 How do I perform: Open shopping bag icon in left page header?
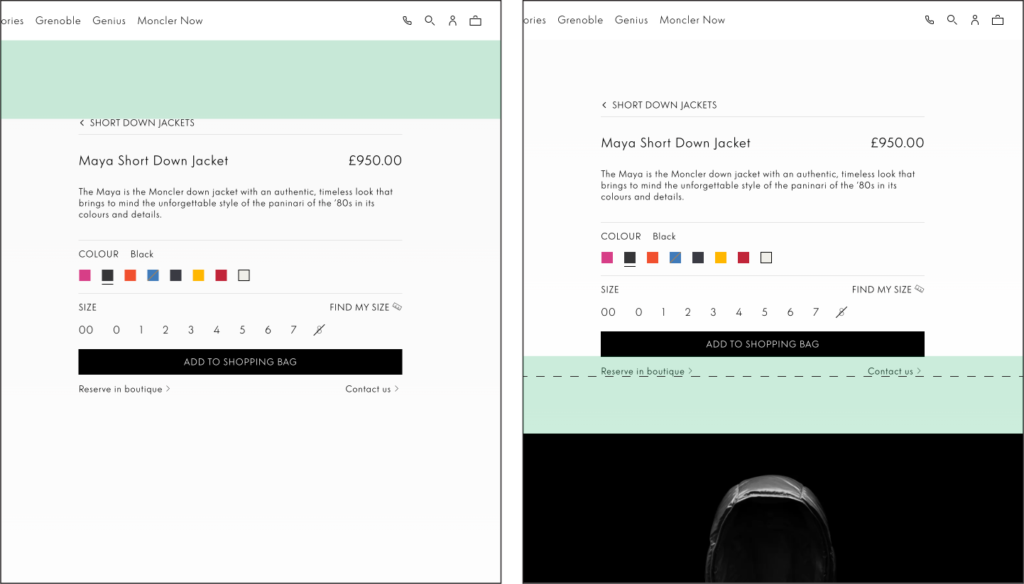(x=475, y=20)
